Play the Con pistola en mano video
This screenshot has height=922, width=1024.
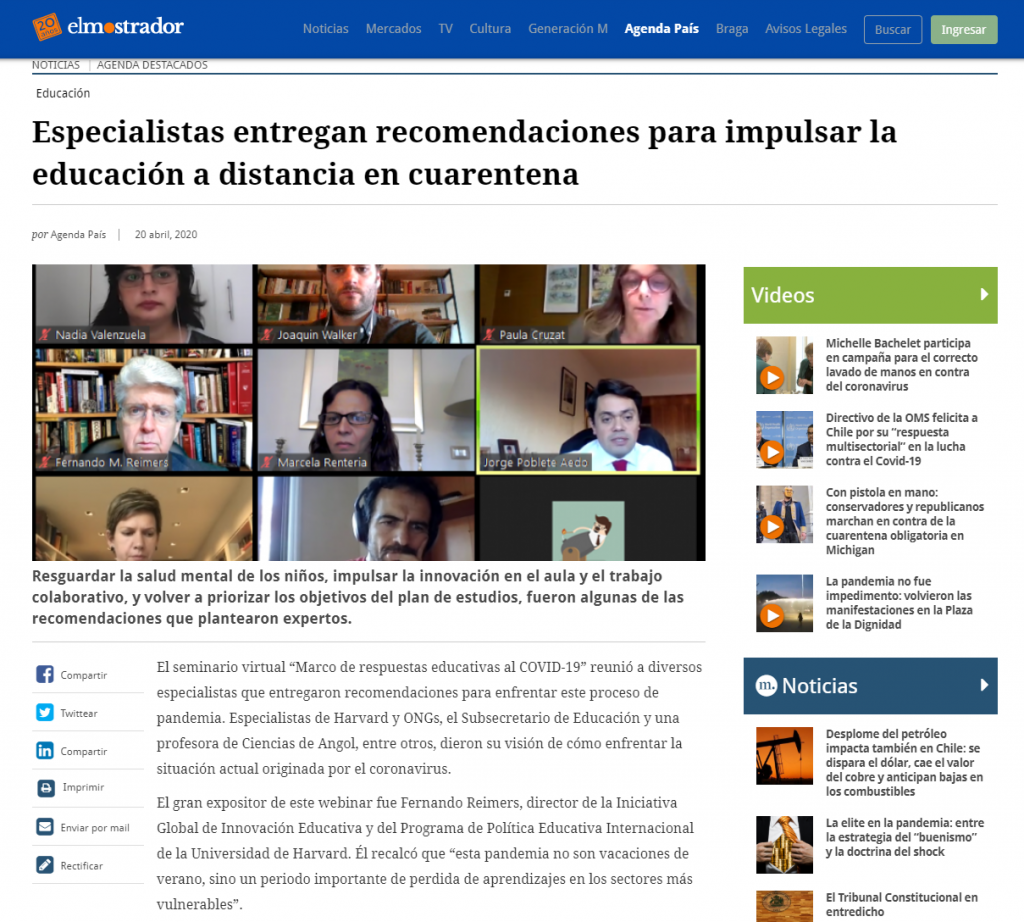(784, 515)
